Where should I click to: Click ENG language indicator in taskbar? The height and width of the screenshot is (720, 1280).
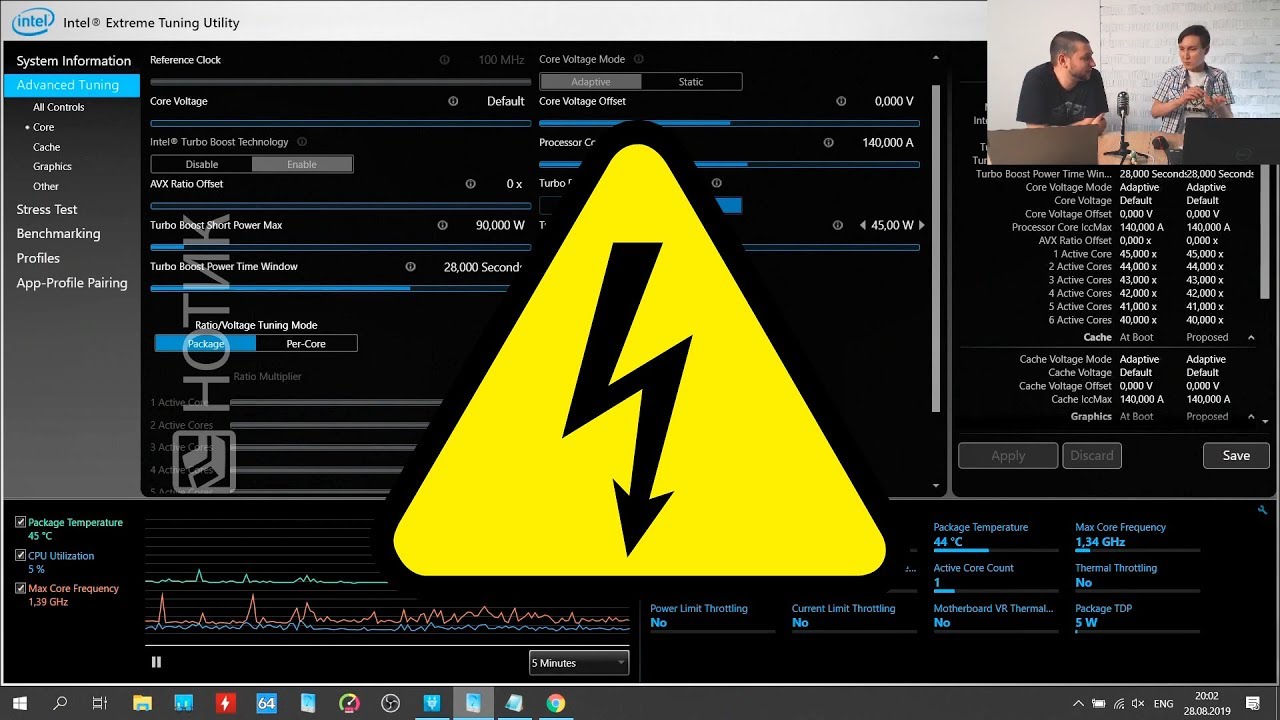point(1164,703)
